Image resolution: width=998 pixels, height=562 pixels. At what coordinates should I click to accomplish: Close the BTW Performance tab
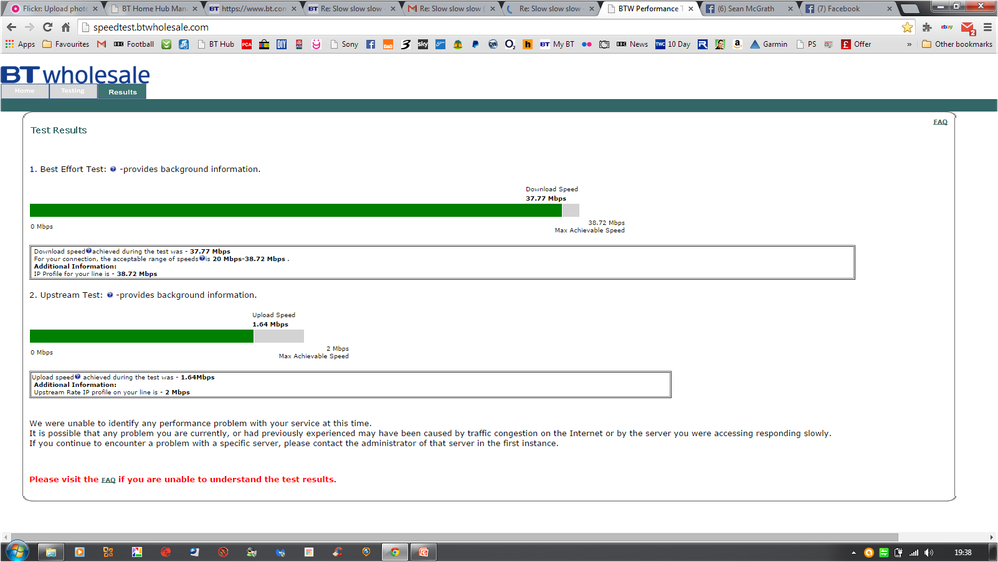tap(691, 9)
